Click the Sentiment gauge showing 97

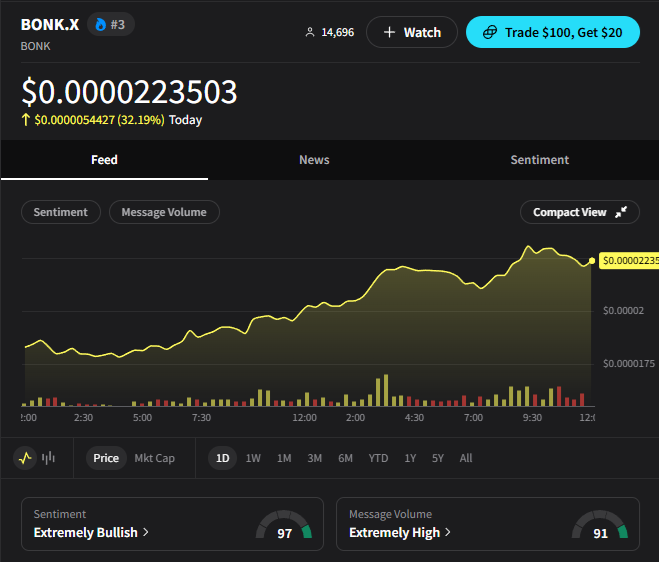click(284, 525)
